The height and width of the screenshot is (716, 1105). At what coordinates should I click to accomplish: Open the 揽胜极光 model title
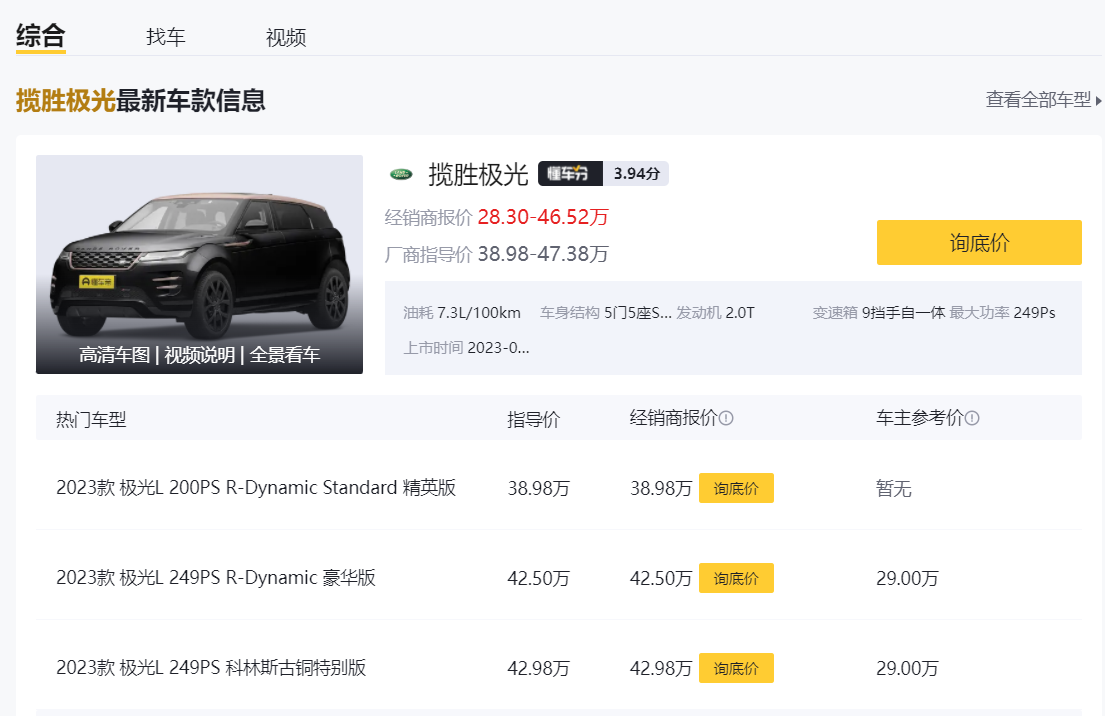(x=478, y=174)
